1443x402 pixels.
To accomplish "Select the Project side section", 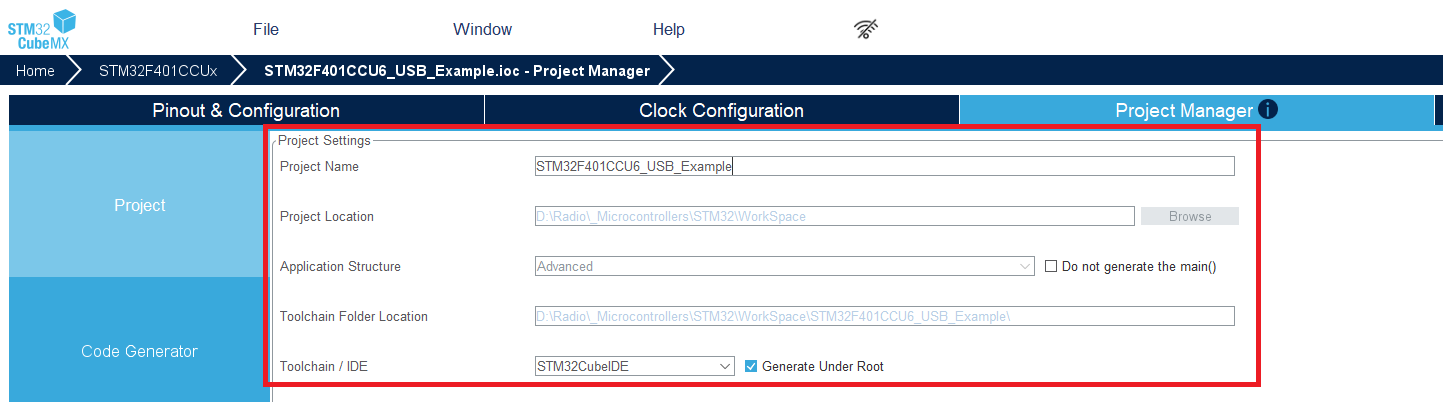I will click(139, 205).
